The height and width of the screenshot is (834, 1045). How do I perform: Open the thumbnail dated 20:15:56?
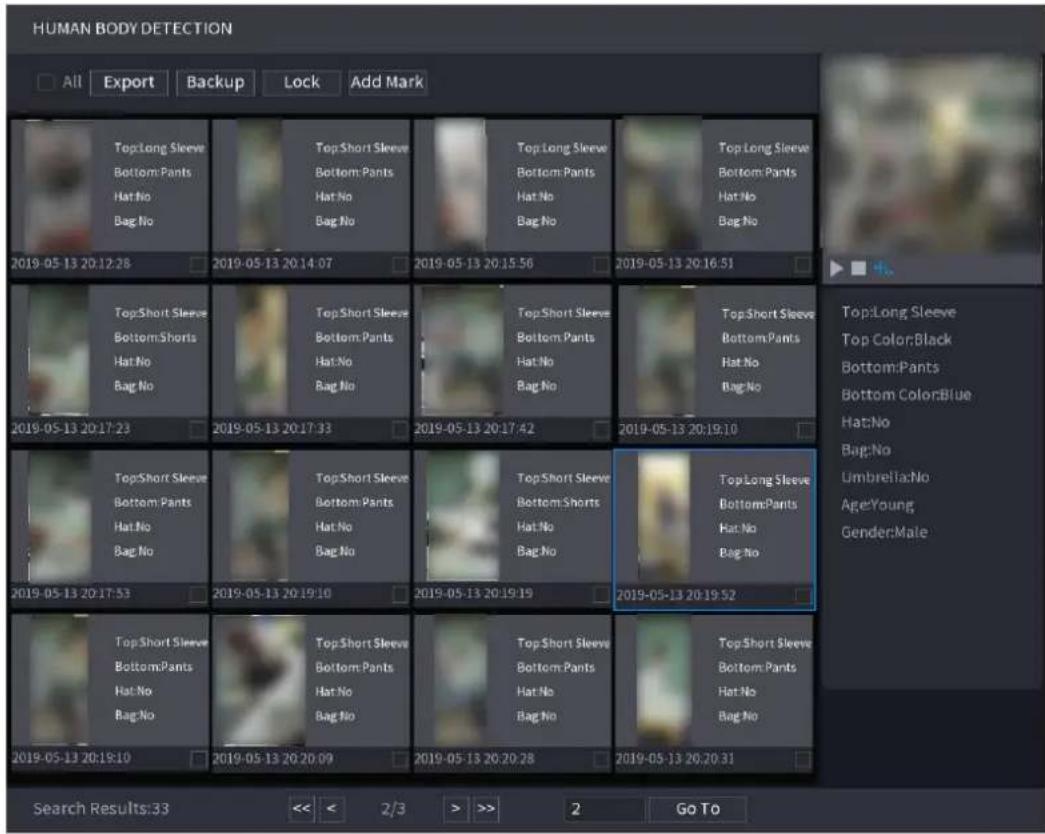coord(461,185)
